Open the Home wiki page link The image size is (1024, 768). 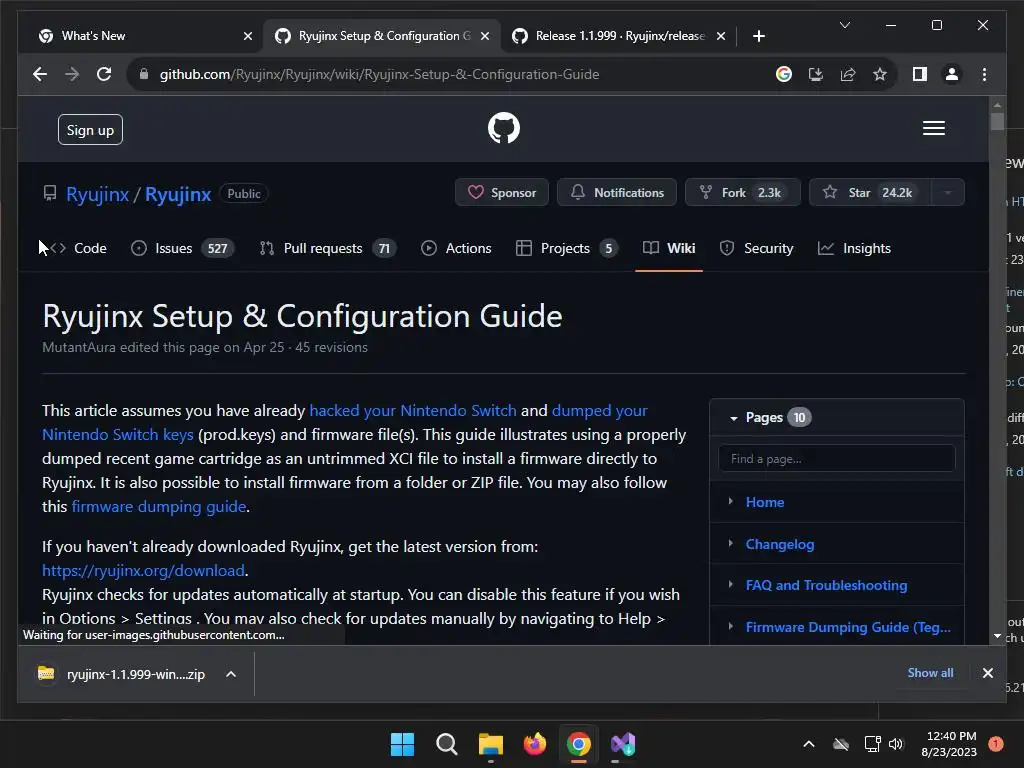pos(765,502)
